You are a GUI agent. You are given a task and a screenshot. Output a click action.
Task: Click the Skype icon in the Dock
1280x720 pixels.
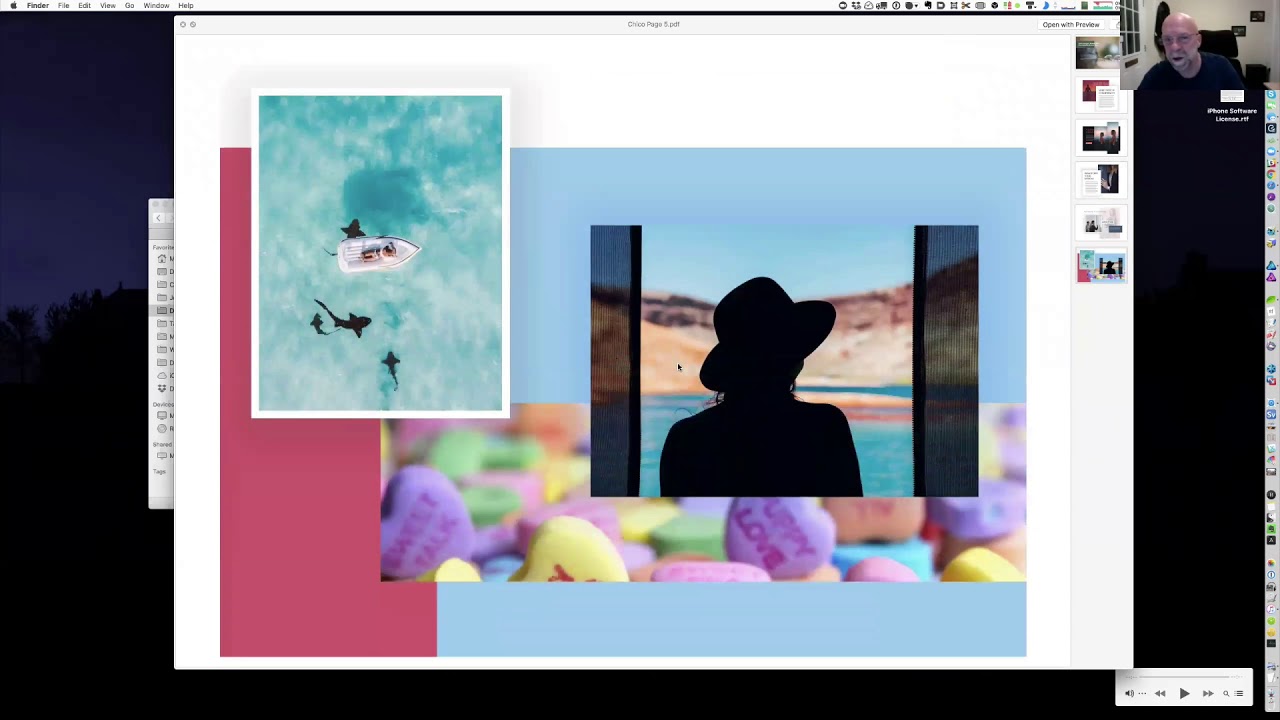coord(1271,93)
